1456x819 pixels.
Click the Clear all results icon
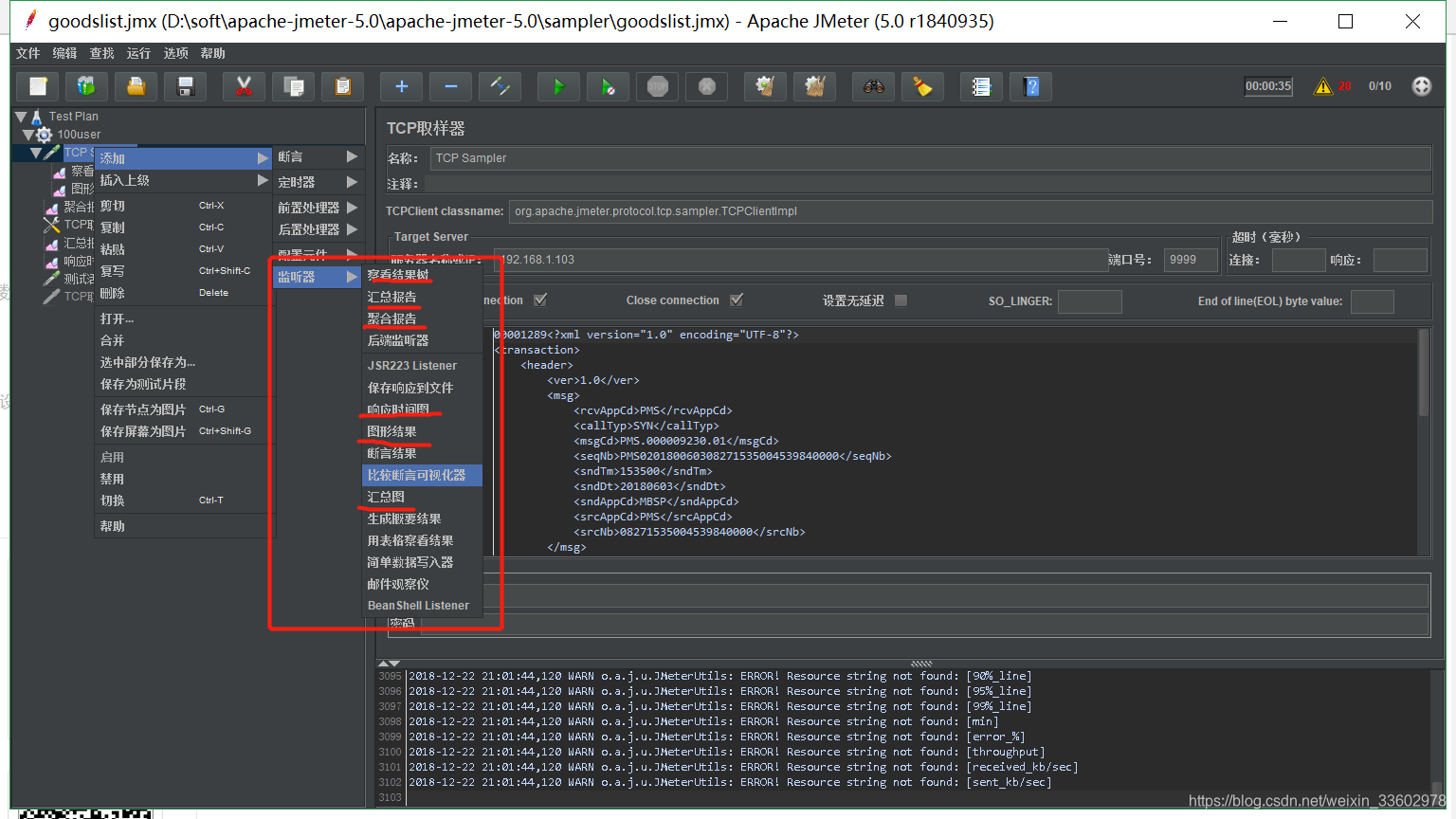pos(814,86)
